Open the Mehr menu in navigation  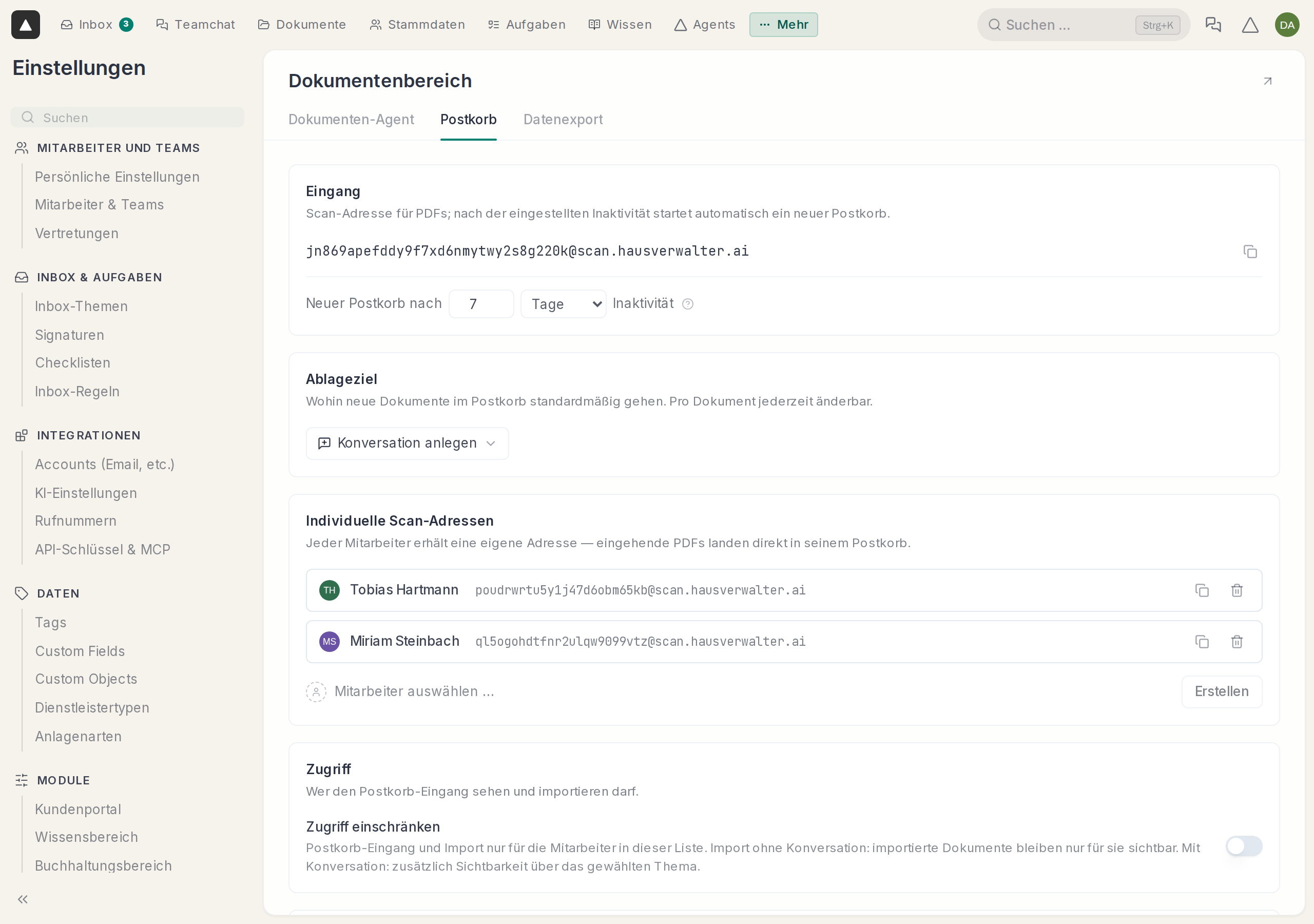coord(783,25)
